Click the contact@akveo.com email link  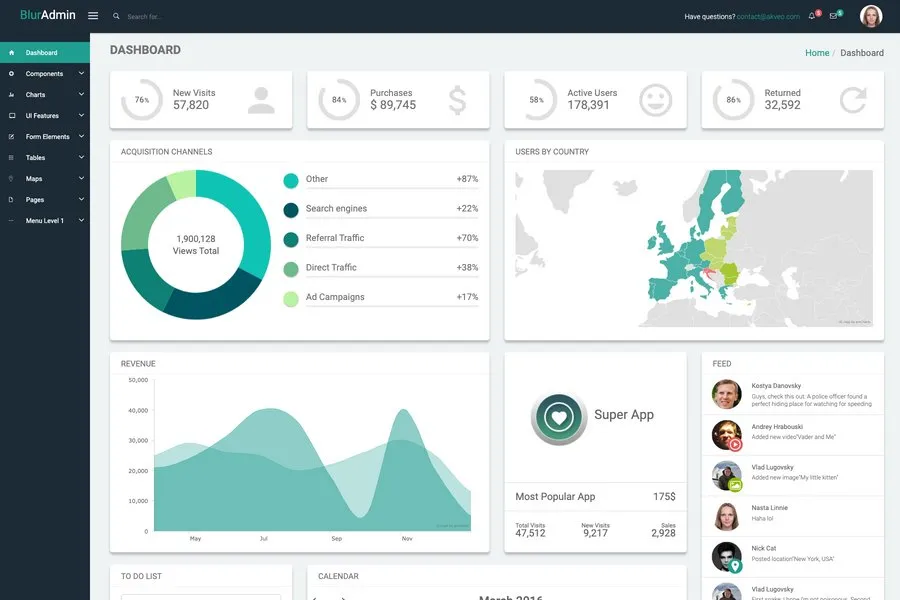(767, 17)
